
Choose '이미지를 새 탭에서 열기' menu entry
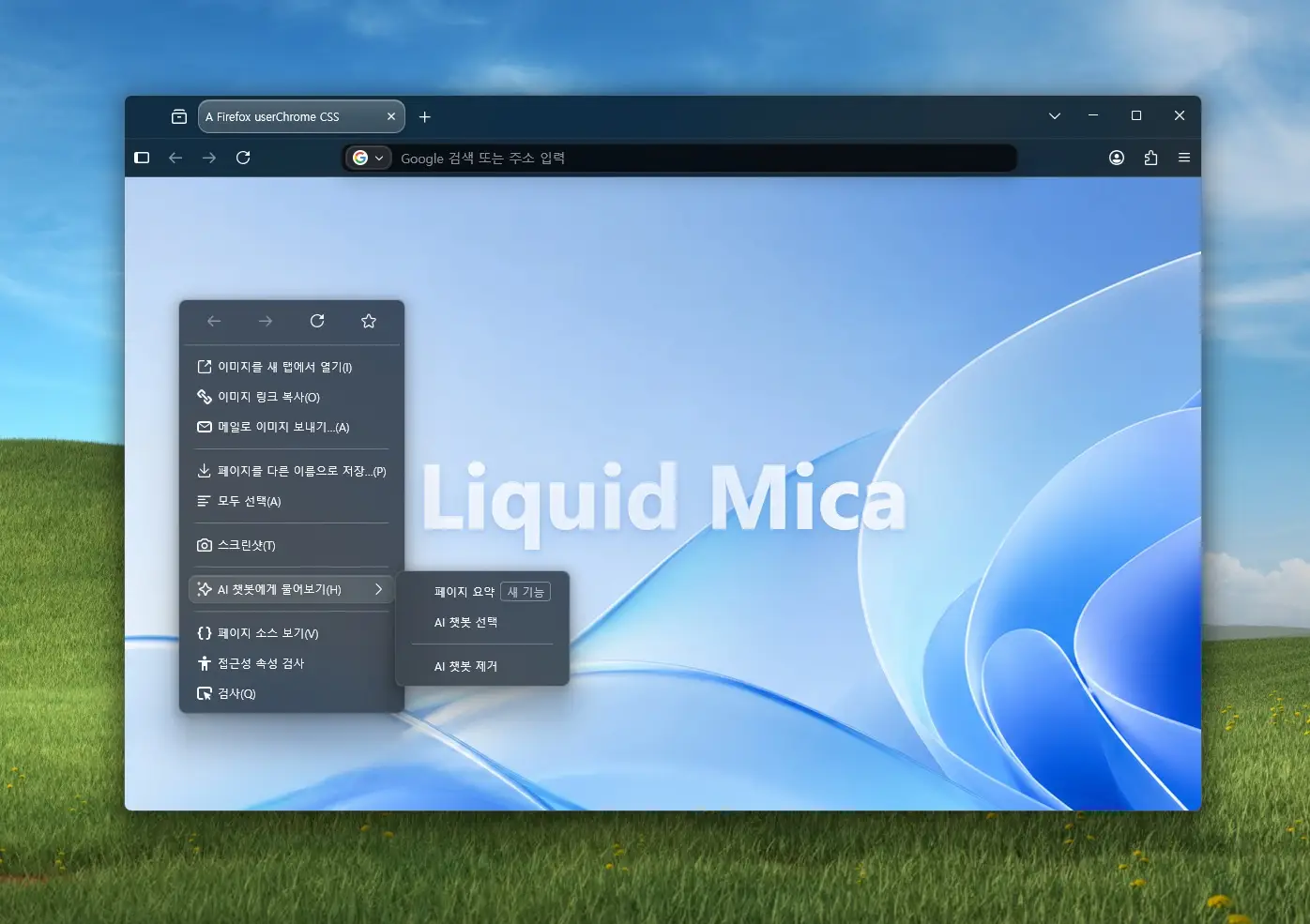click(291, 367)
